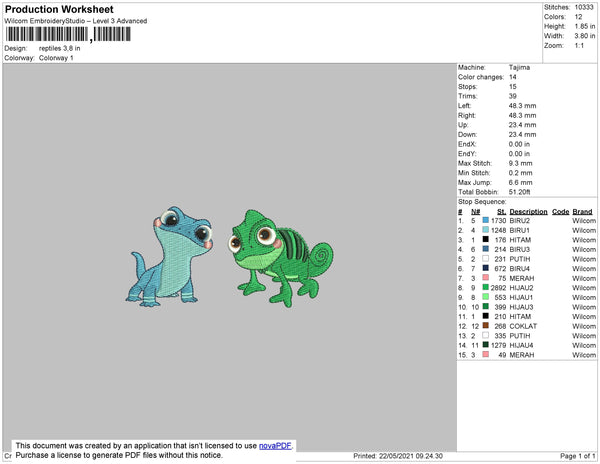Select the BIRU4 dark navy swatch
Viewport: 600px width, 464px height.
pos(486,268)
